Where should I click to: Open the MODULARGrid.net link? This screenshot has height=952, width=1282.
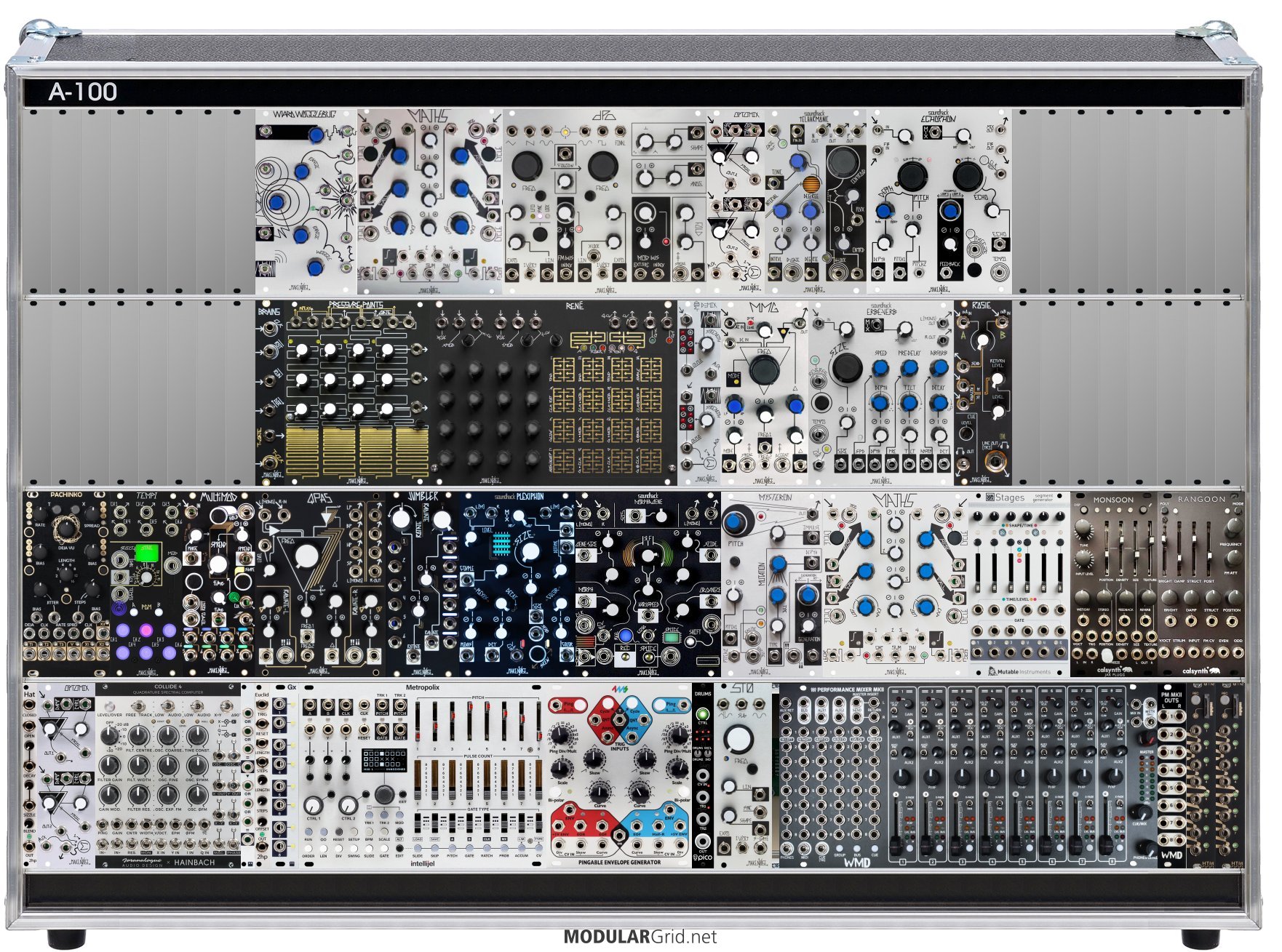coord(640,937)
